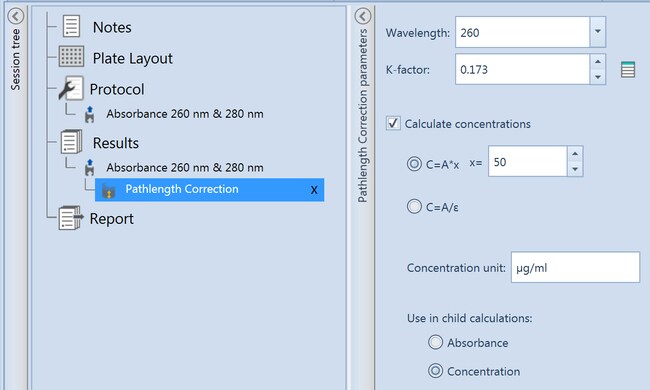Select the Protocol wrench icon
Viewport: 650px width, 390px height.
(x=71, y=88)
